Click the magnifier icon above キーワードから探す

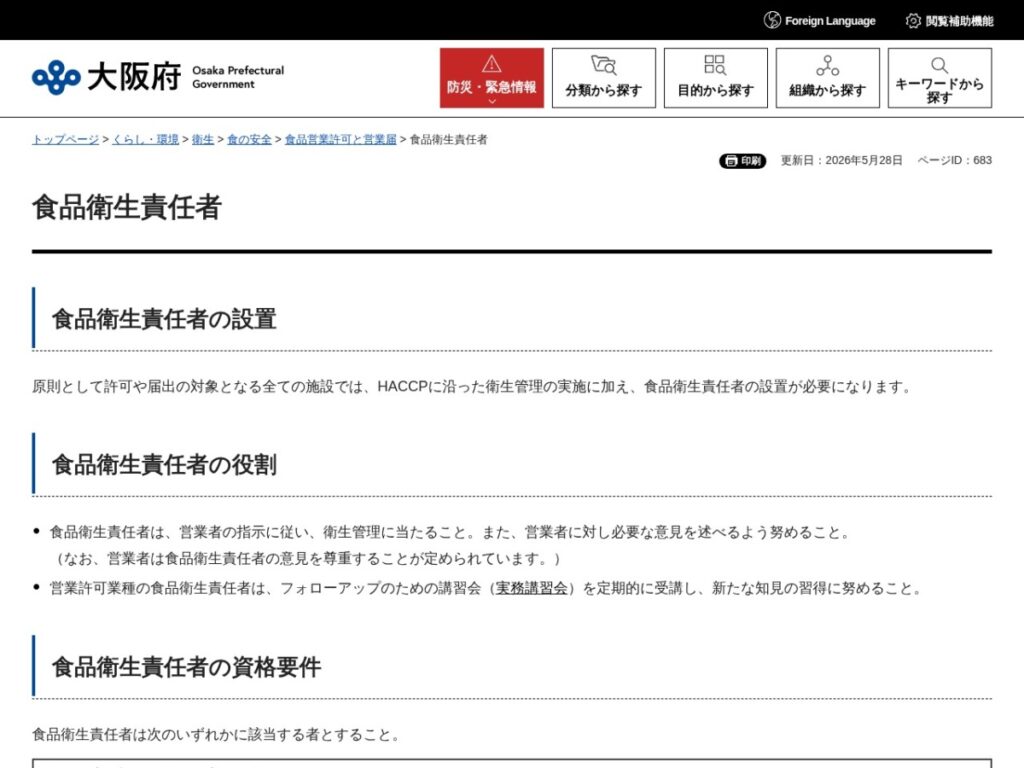coord(939,65)
